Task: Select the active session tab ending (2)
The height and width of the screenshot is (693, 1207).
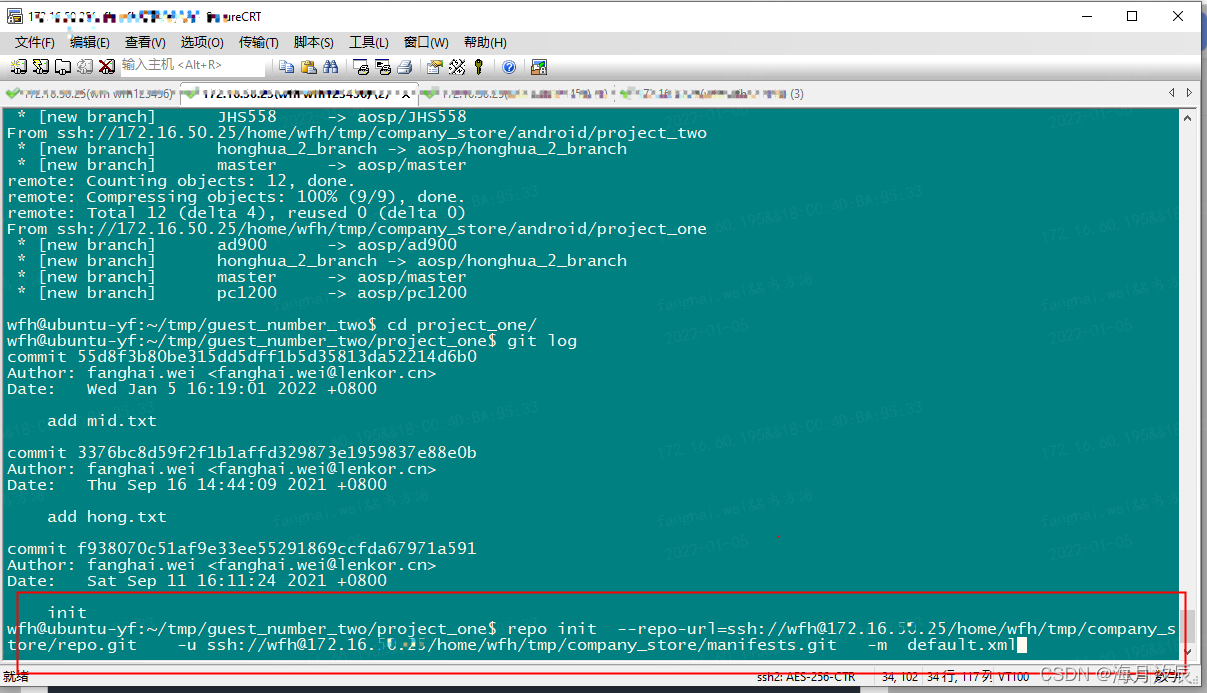Action: 298,94
